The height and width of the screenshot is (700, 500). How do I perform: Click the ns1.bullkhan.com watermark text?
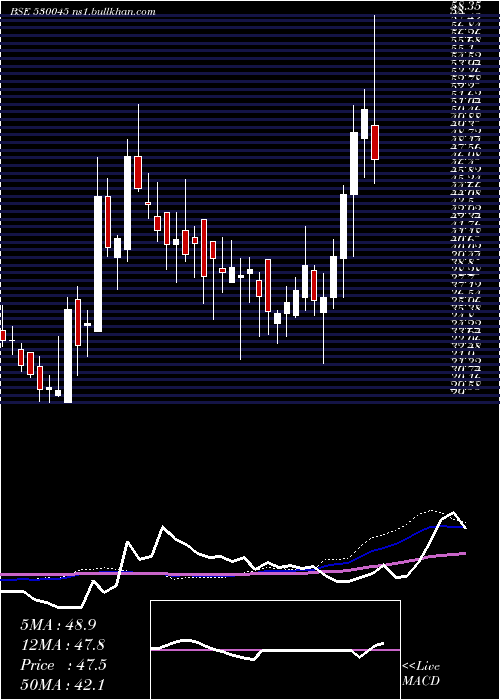tap(112, 12)
